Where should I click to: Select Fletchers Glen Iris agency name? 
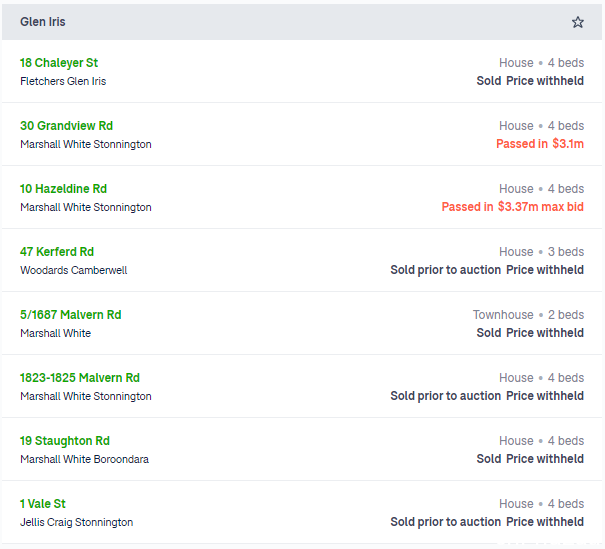pos(63,81)
